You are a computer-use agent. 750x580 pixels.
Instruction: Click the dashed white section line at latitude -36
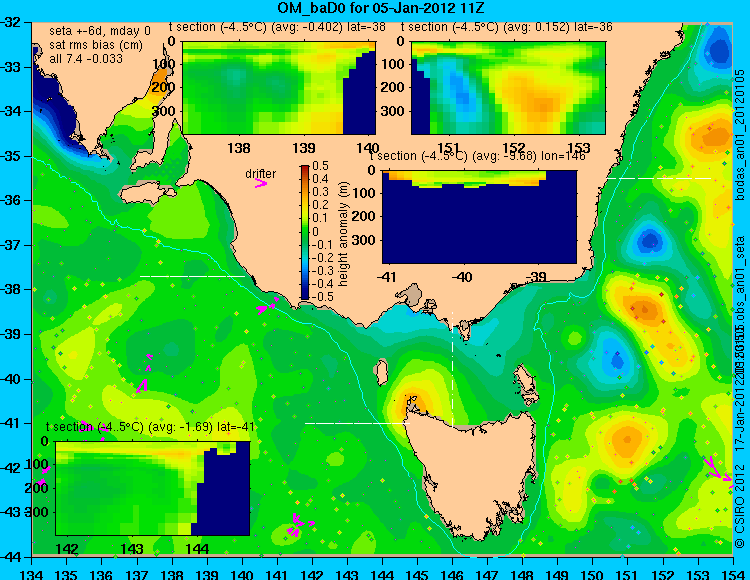click(x=659, y=178)
